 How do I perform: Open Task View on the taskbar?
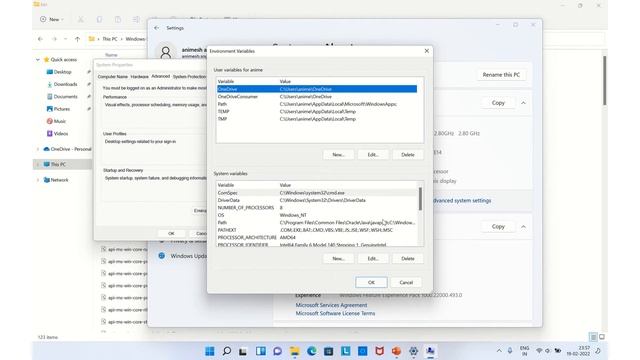[x=243, y=351]
